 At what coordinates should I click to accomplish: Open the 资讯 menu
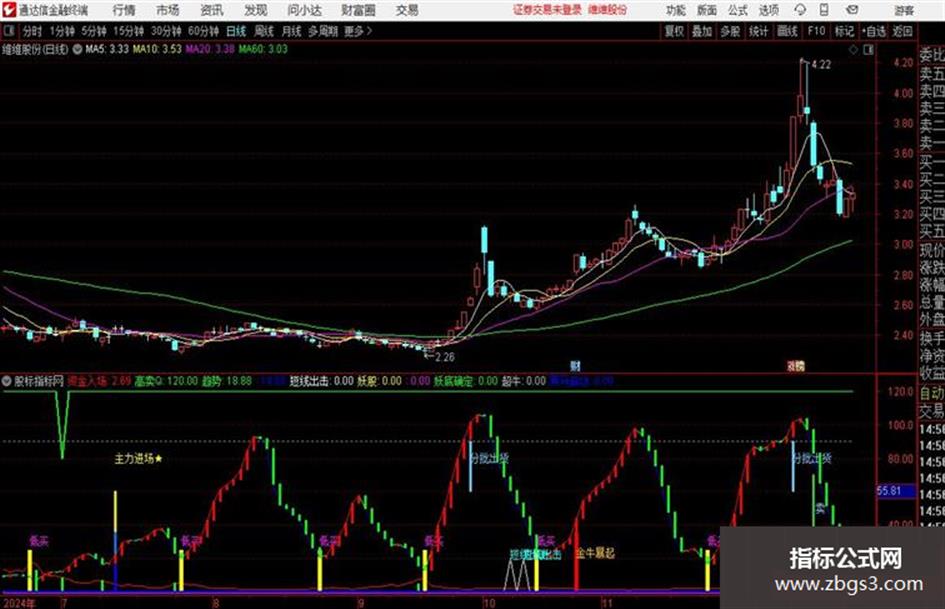[212, 10]
